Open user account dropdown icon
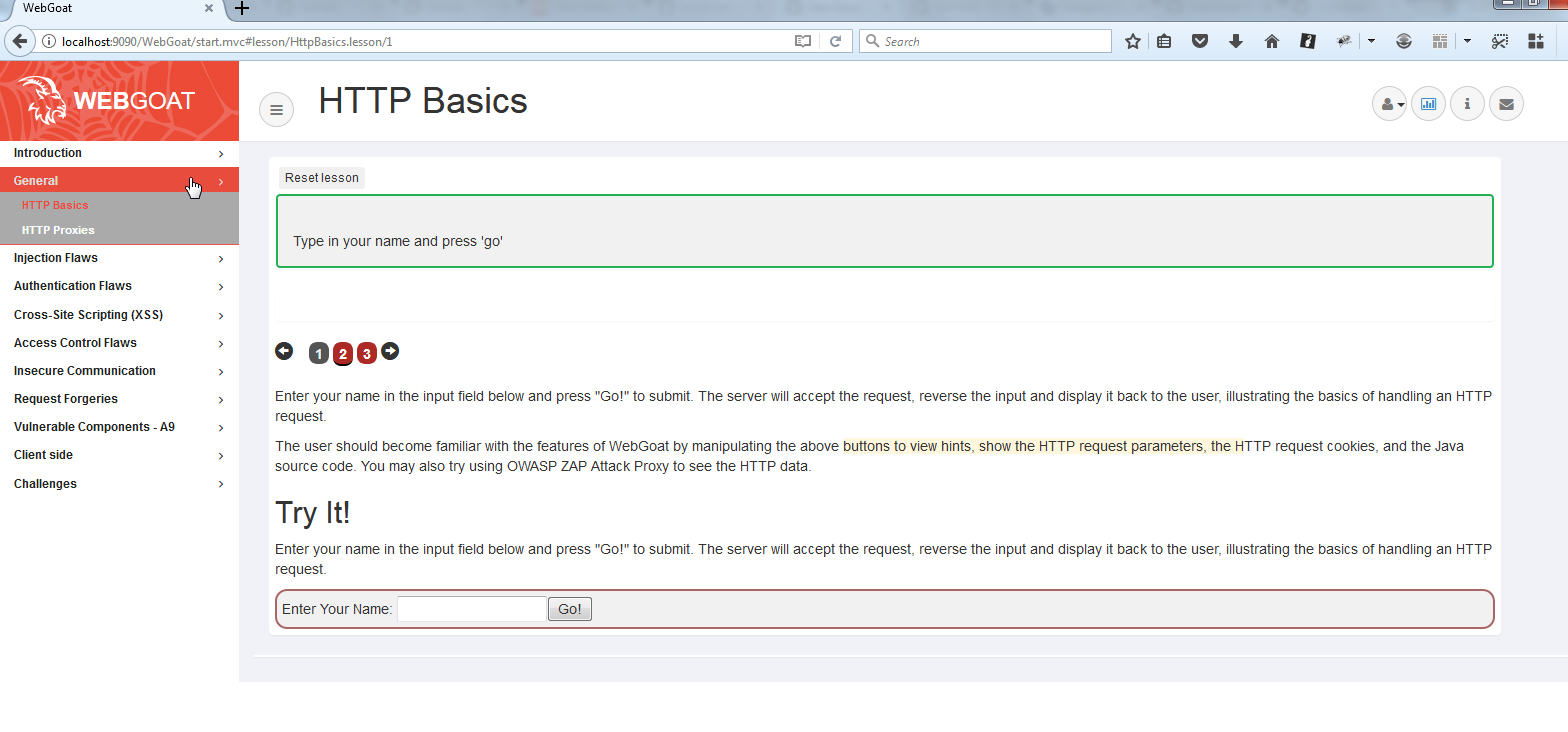1568x732 pixels. (1390, 103)
